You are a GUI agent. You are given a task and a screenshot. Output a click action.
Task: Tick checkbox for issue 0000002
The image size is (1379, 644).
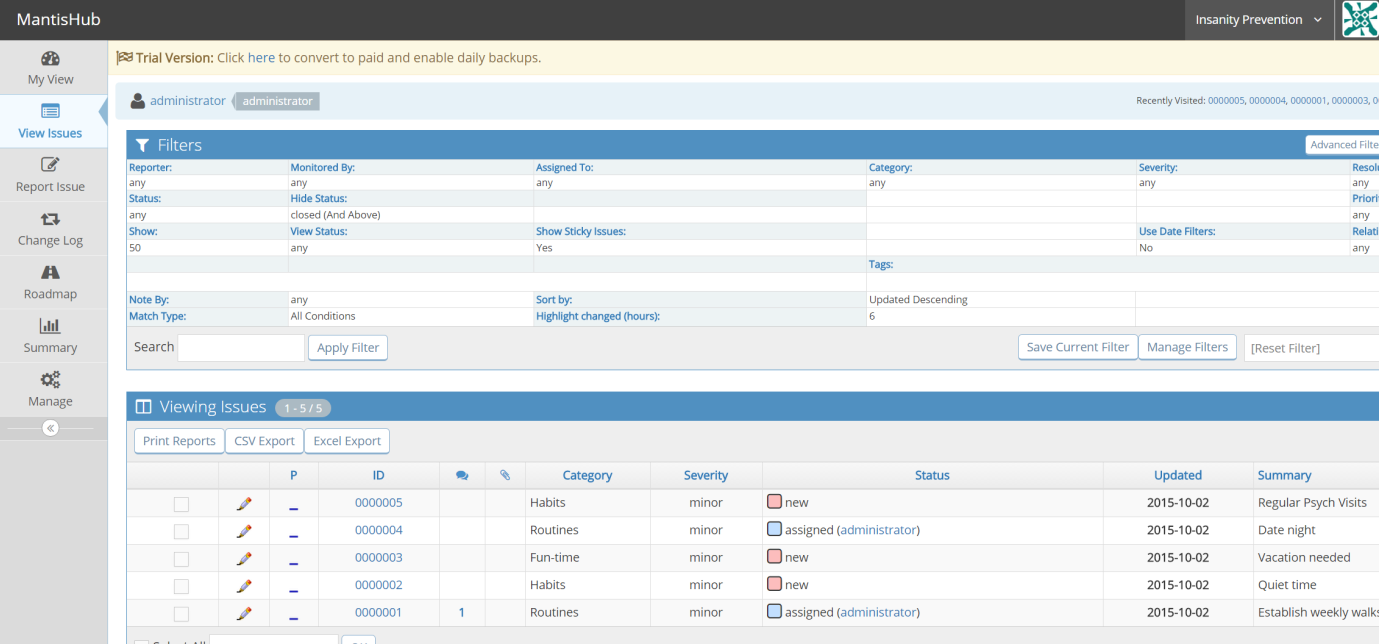[181, 586]
